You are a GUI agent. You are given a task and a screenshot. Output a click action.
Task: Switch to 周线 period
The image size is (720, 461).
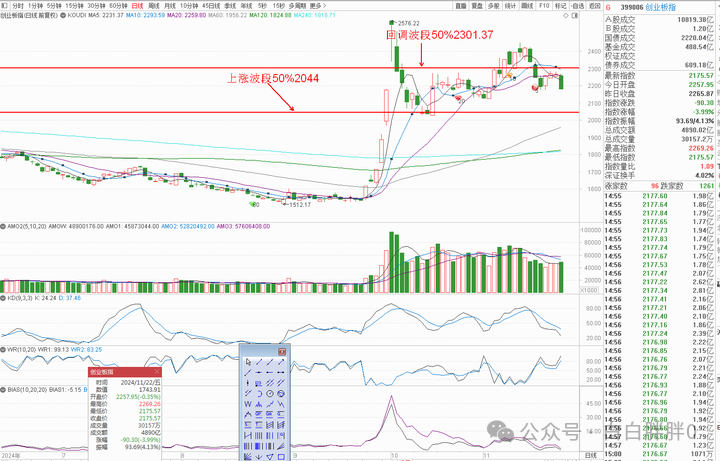point(154,6)
